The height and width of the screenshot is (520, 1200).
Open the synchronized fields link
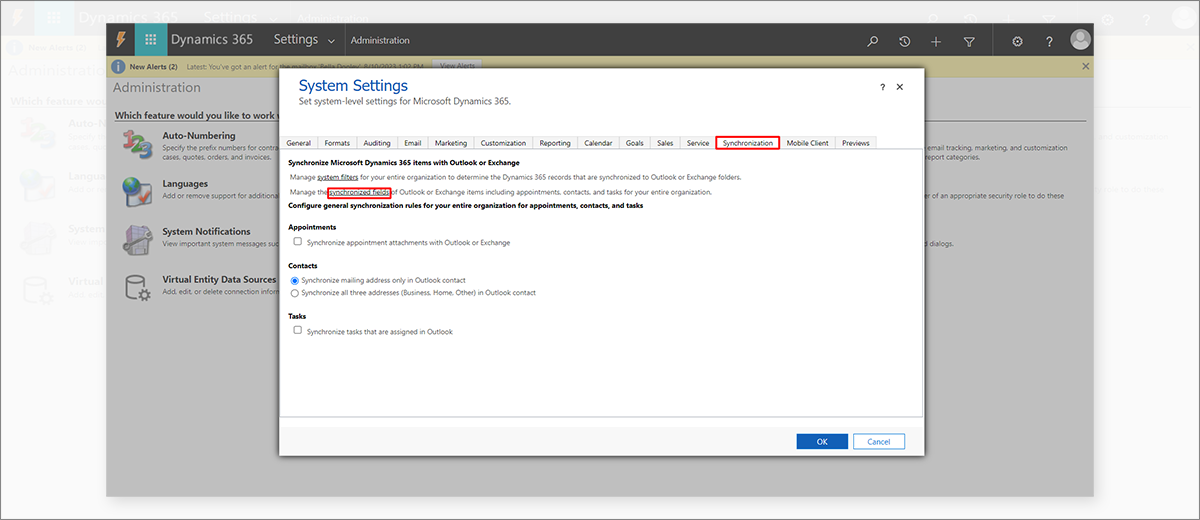(359, 191)
